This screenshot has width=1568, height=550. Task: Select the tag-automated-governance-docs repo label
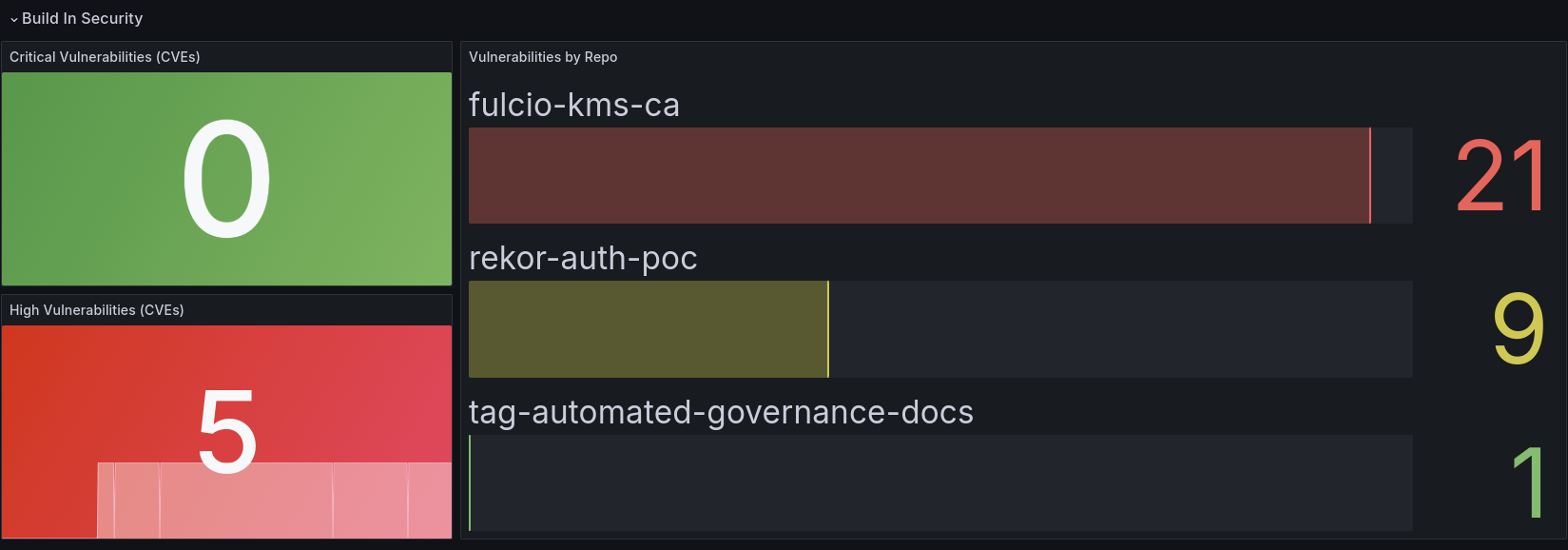click(721, 412)
